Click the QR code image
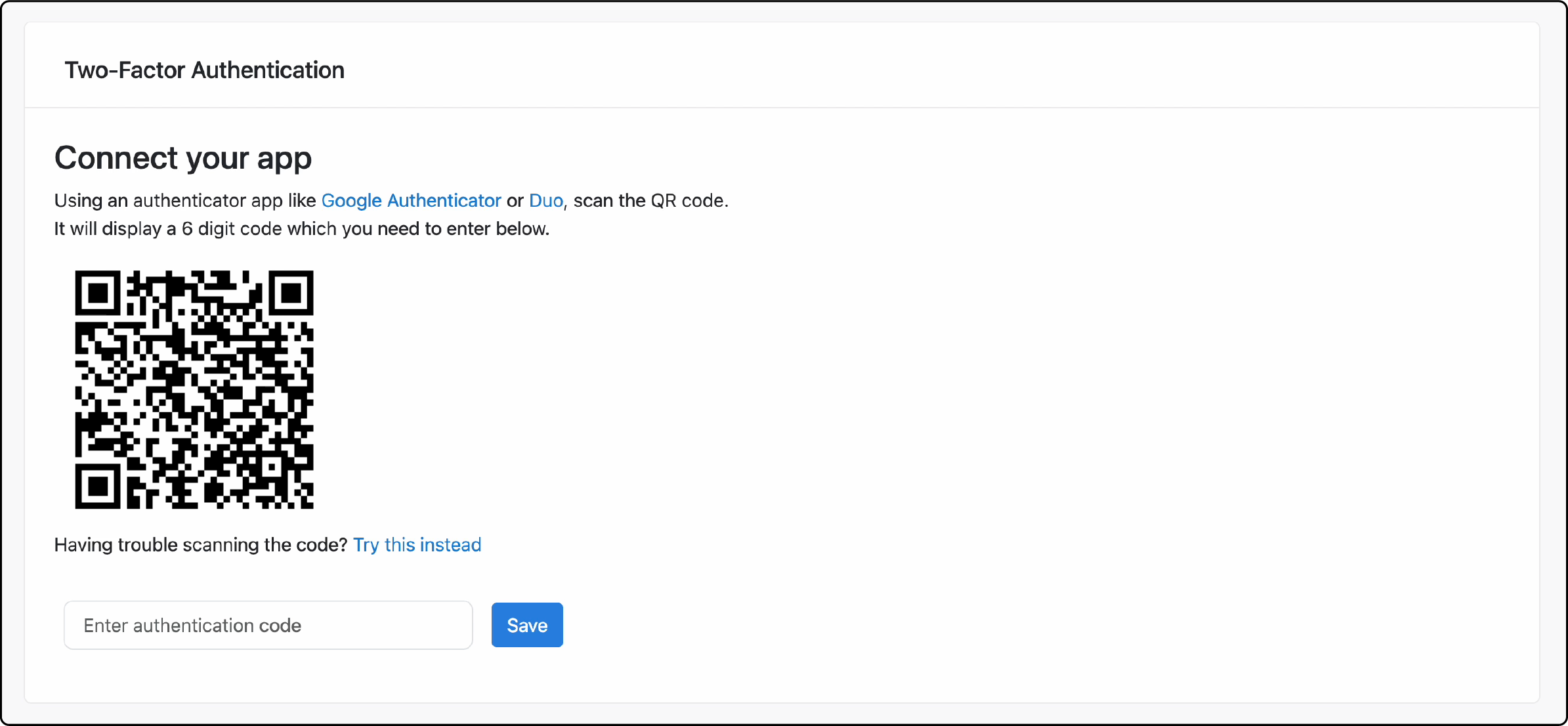This screenshot has width=1568, height=726. (194, 389)
